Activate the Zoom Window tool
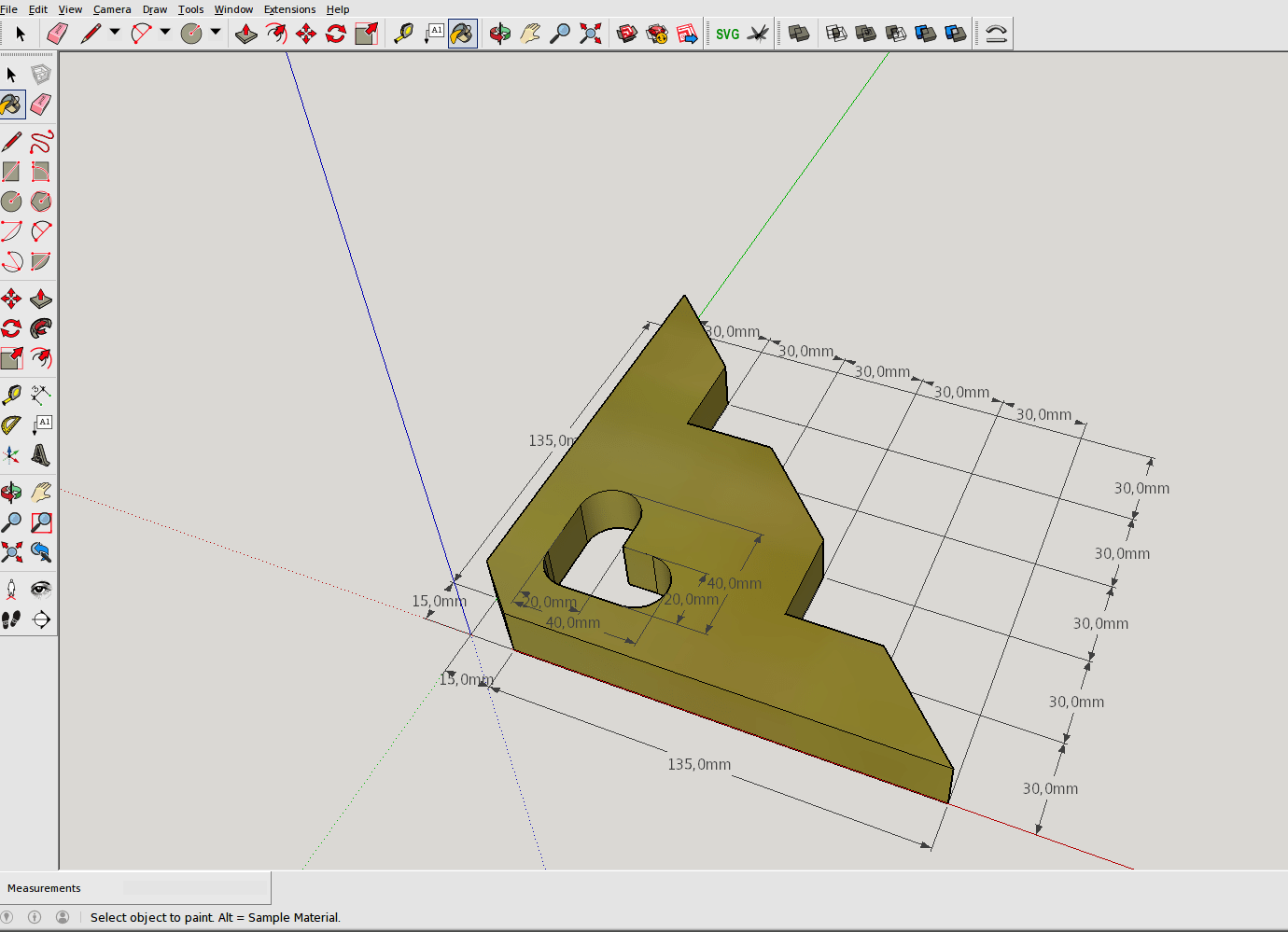Image resolution: width=1288 pixels, height=932 pixels. pyautogui.click(x=41, y=522)
